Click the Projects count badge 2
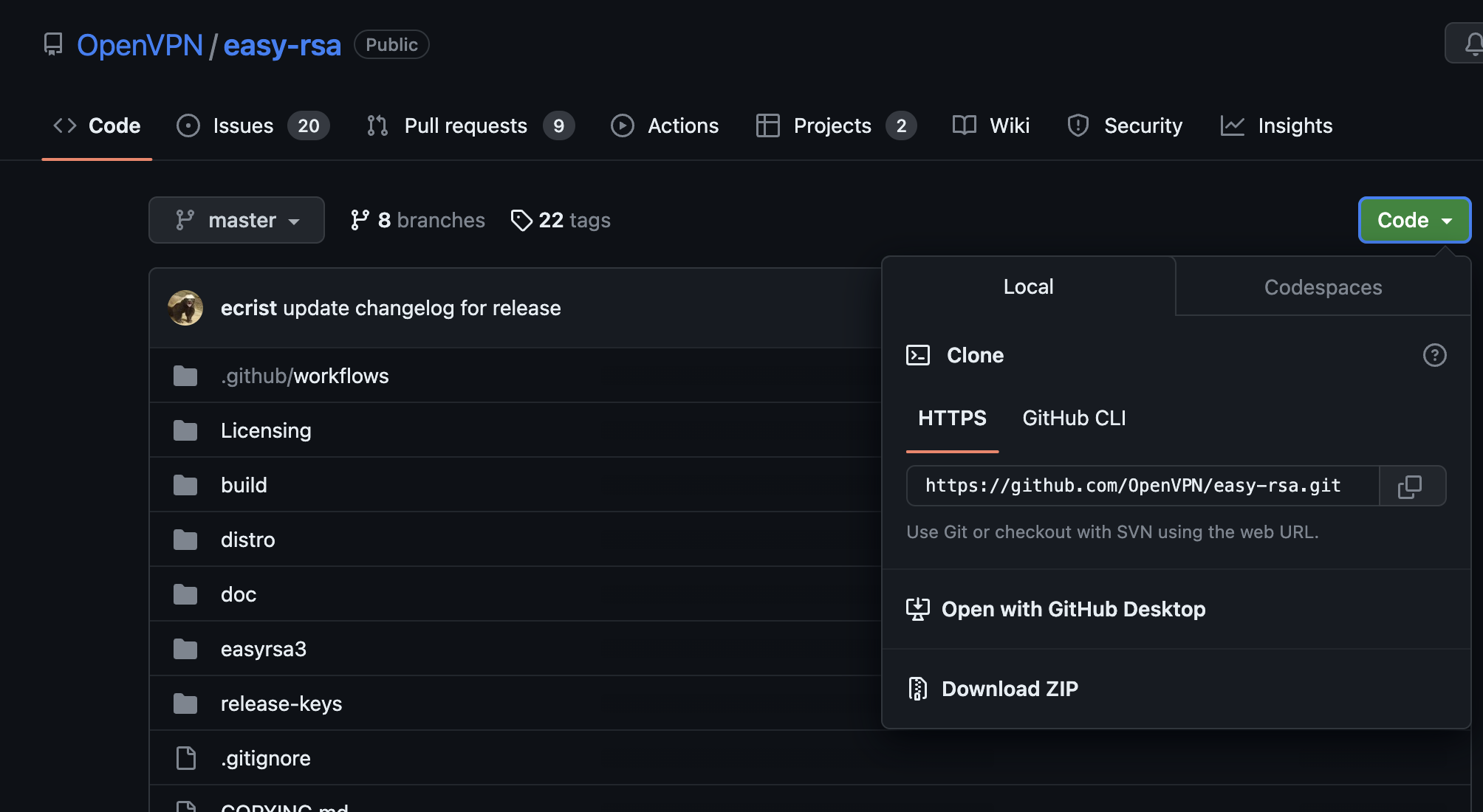 (901, 125)
